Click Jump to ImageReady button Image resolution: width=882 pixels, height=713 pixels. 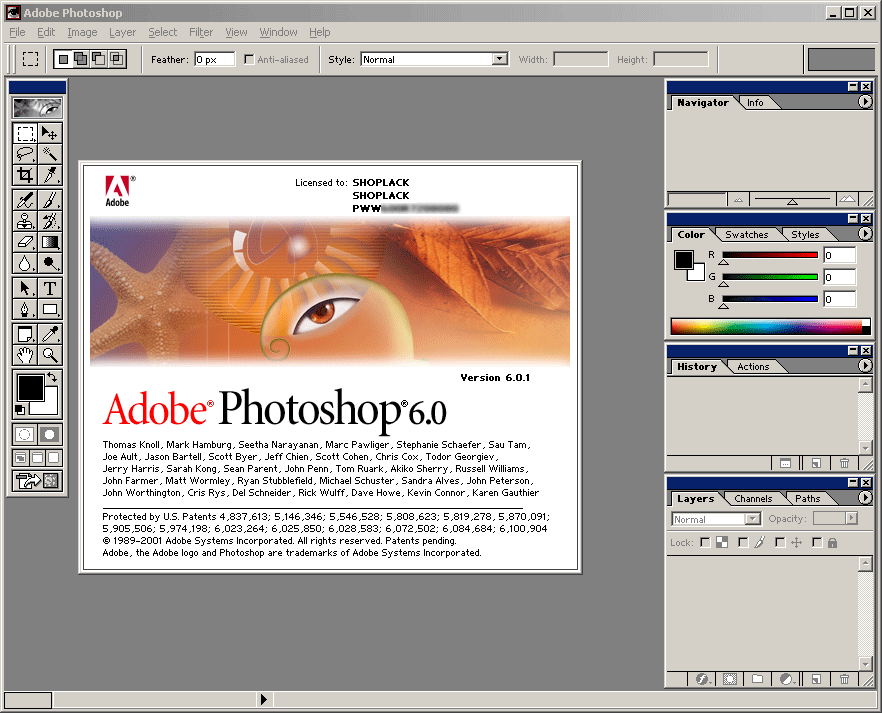point(37,481)
